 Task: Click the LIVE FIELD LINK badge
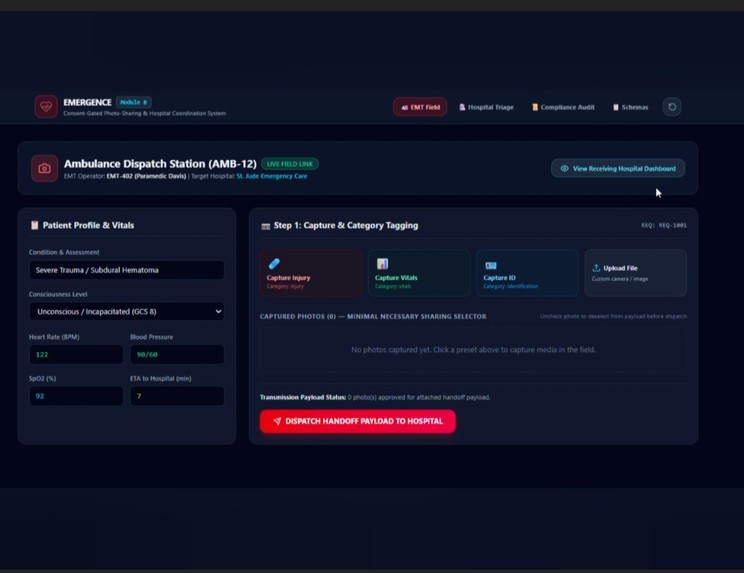(290, 164)
